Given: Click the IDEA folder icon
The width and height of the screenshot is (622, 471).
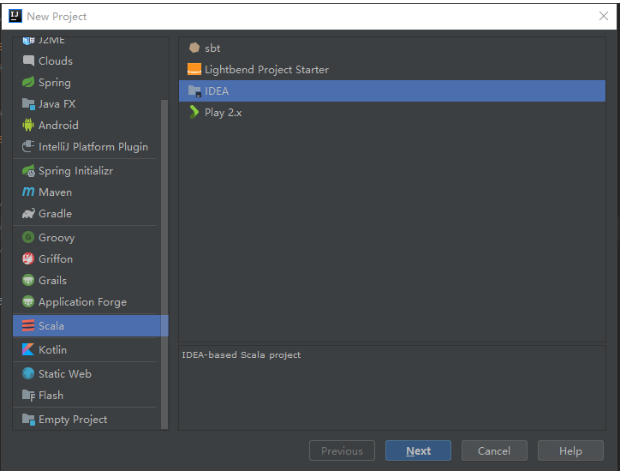Looking at the screenshot, I should pos(194,91).
